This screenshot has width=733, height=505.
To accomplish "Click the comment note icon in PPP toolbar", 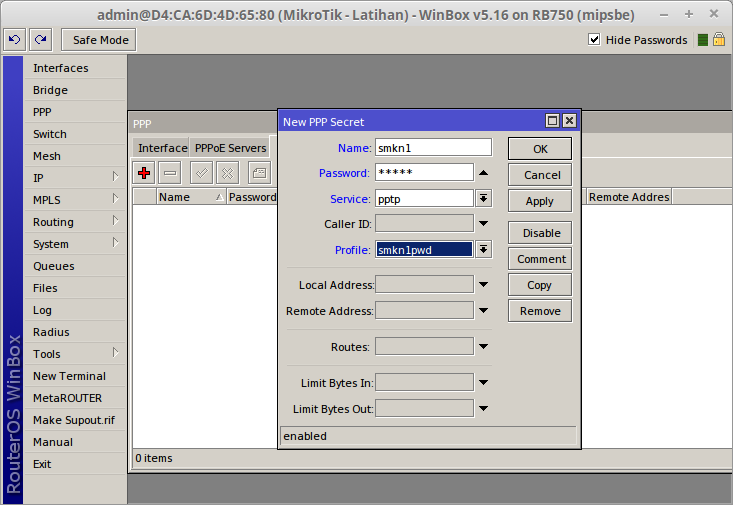I will pyautogui.click(x=259, y=173).
